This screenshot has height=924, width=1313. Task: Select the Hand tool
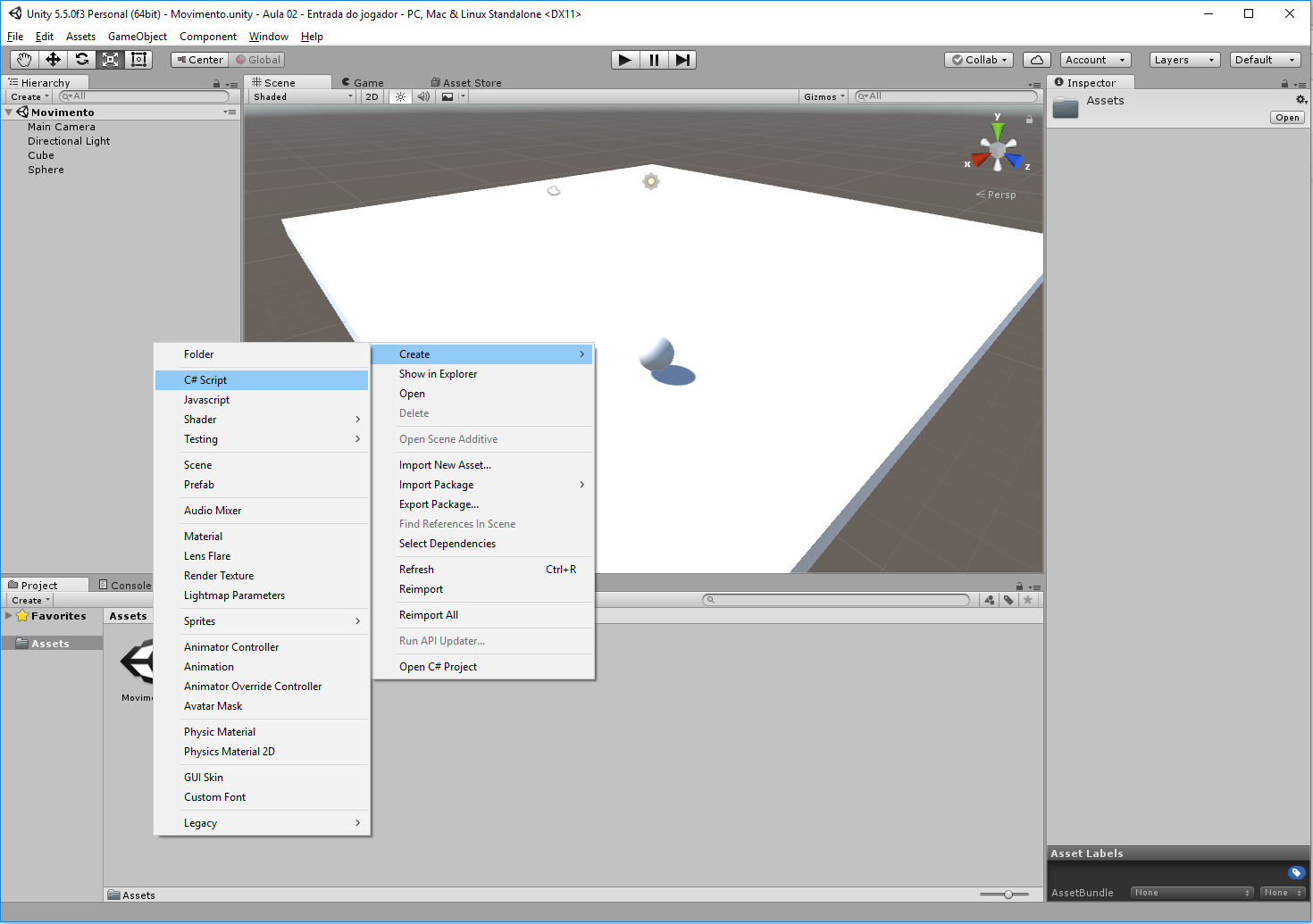point(24,60)
